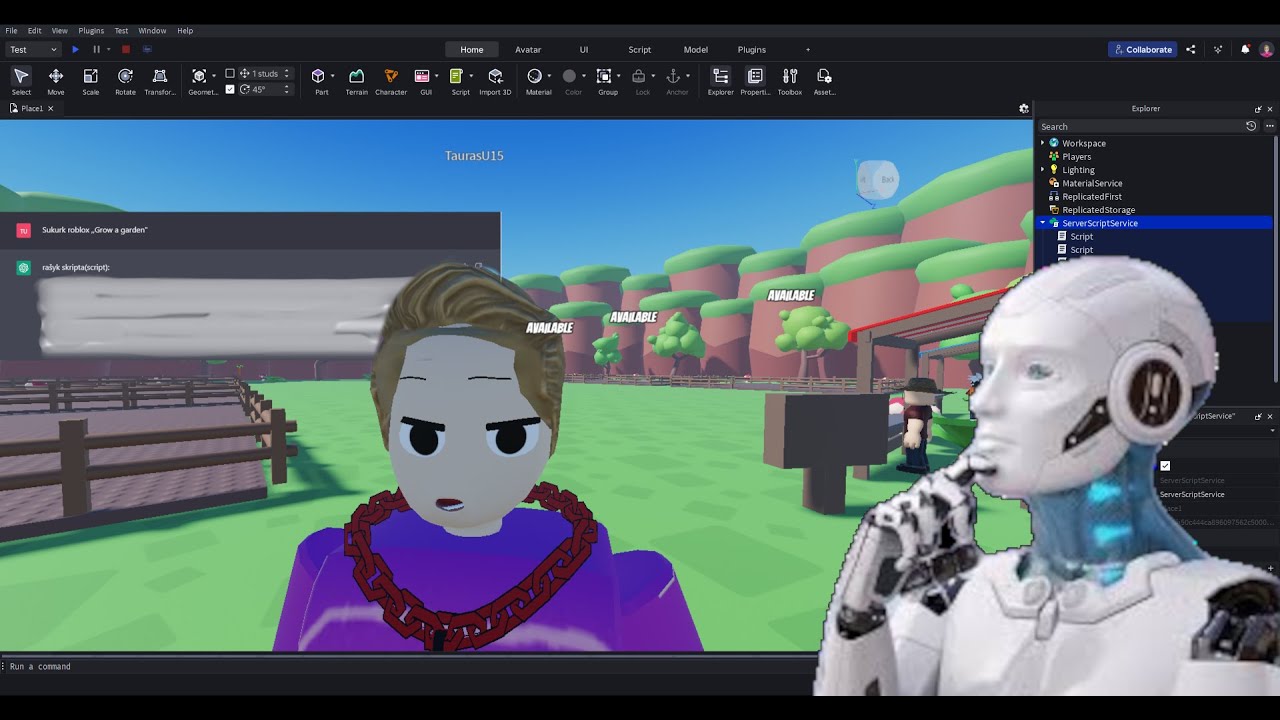Image resolution: width=1280 pixels, height=720 pixels.
Task: Switch to the Model ribbon tab
Action: point(696,49)
